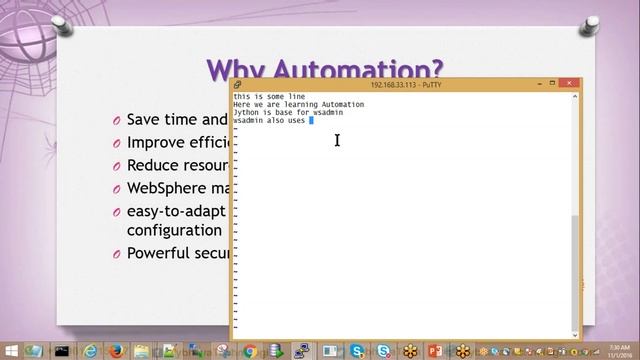Image resolution: width=640 pixels, height=360 pixels.
Task: Click the 'Powerful secur' bullet on slide
Action: [x=178, y=253]
